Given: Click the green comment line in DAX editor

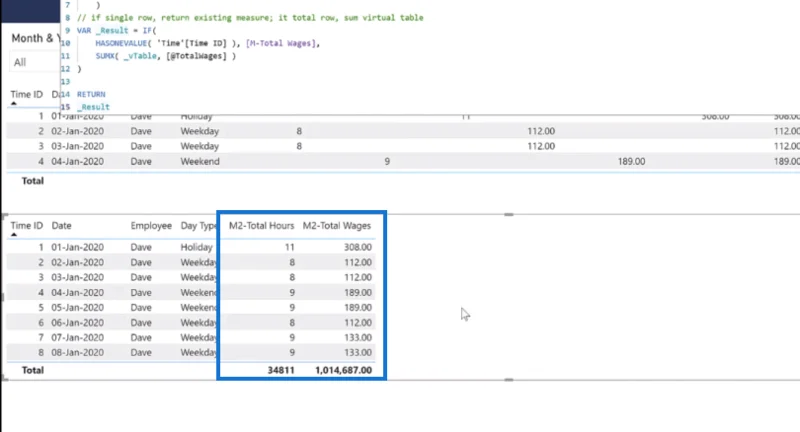Looking at the screenshot, I should [x=250, y=18].
